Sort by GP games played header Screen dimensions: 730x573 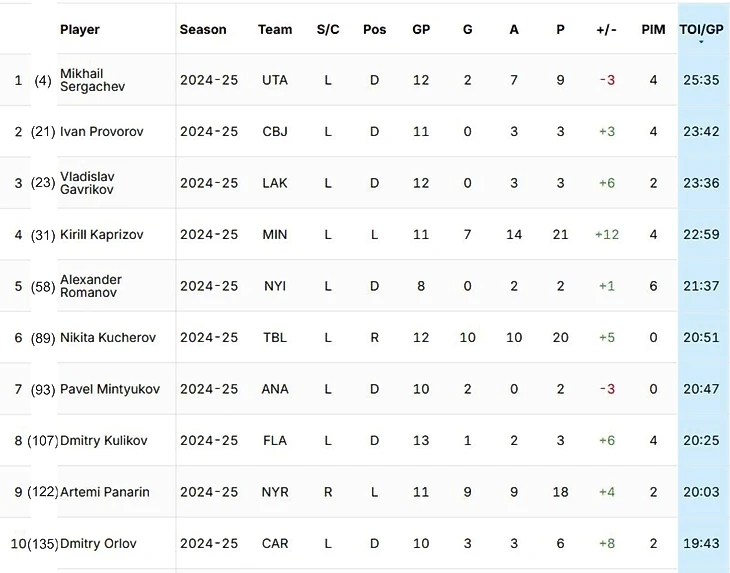tap(421, 29)
